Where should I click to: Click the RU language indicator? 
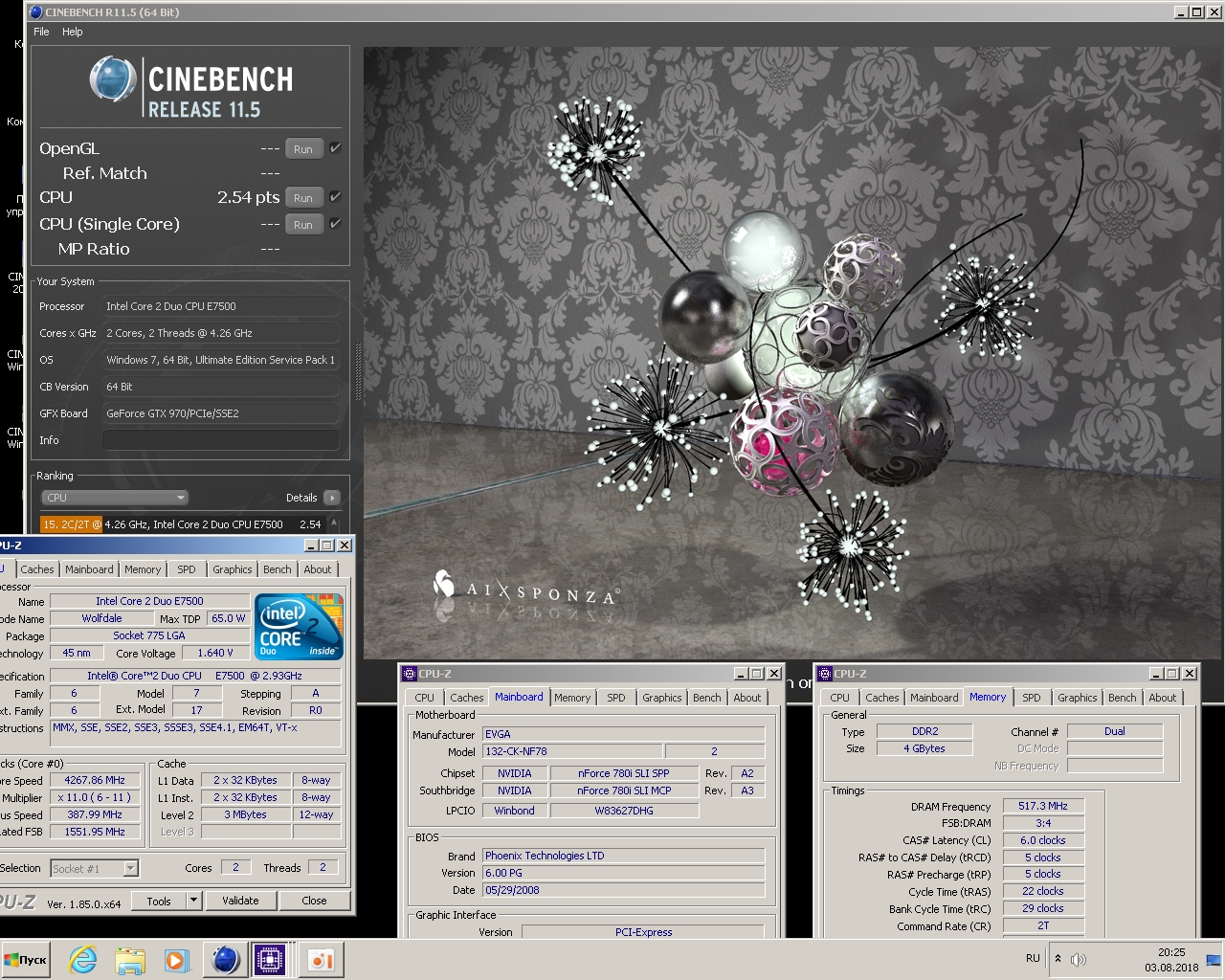coord(1033,958)
